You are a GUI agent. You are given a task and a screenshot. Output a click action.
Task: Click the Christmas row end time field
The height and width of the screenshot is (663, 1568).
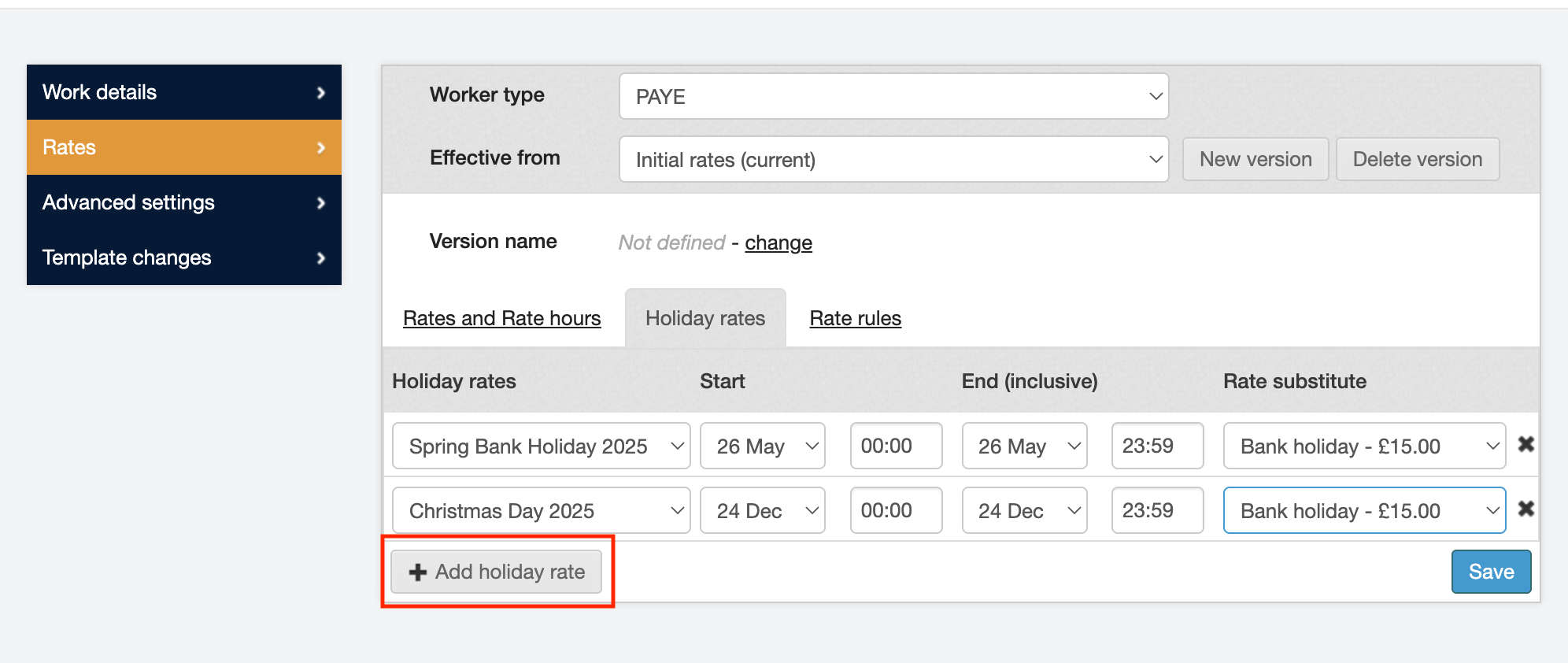[x=1157, y=511]
